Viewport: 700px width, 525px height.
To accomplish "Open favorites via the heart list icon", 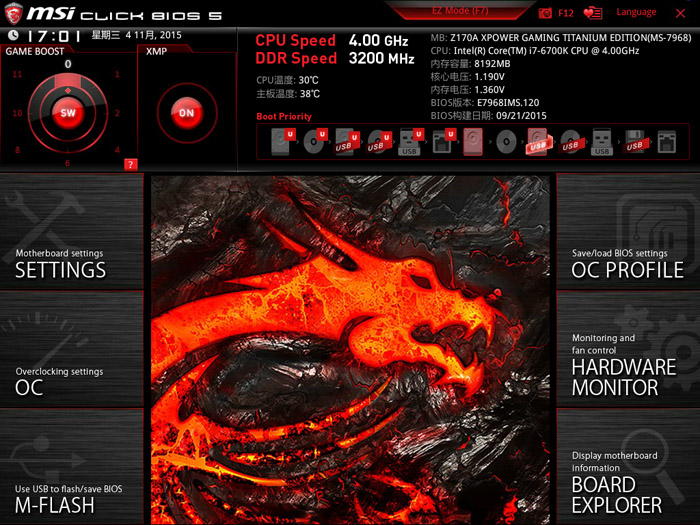I will [594, 13].
